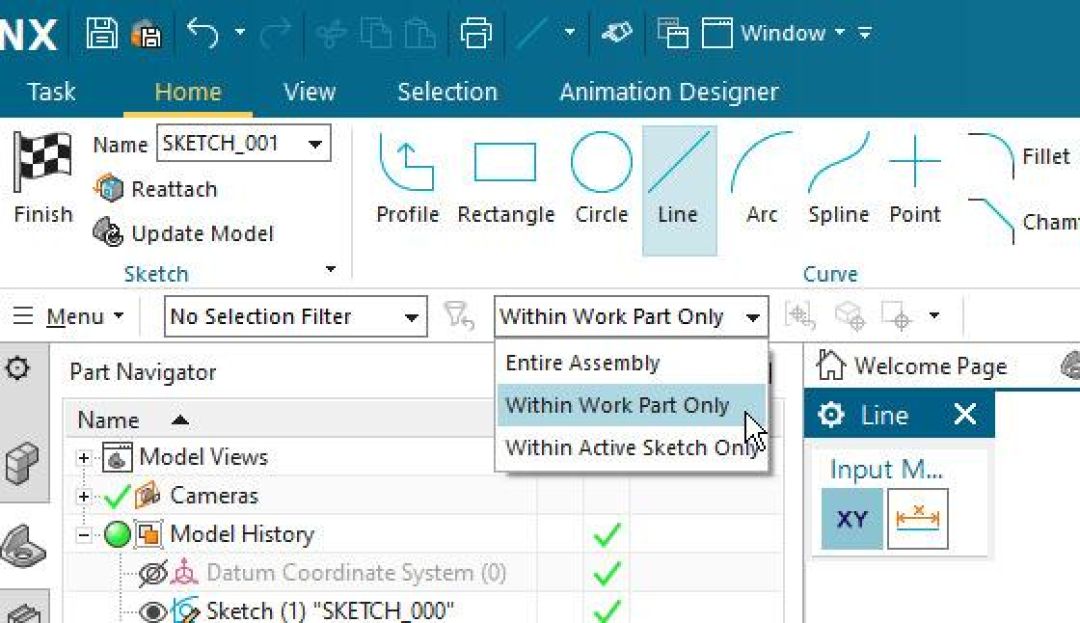Screen dimensions: 1080x623
Task: Open the Undo history dropdown arrow
Action: pos(240,32)
